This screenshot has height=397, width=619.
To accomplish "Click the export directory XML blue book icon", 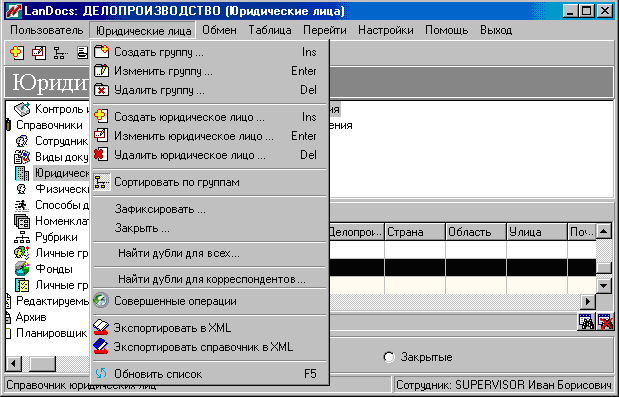I will coord(101,346).
